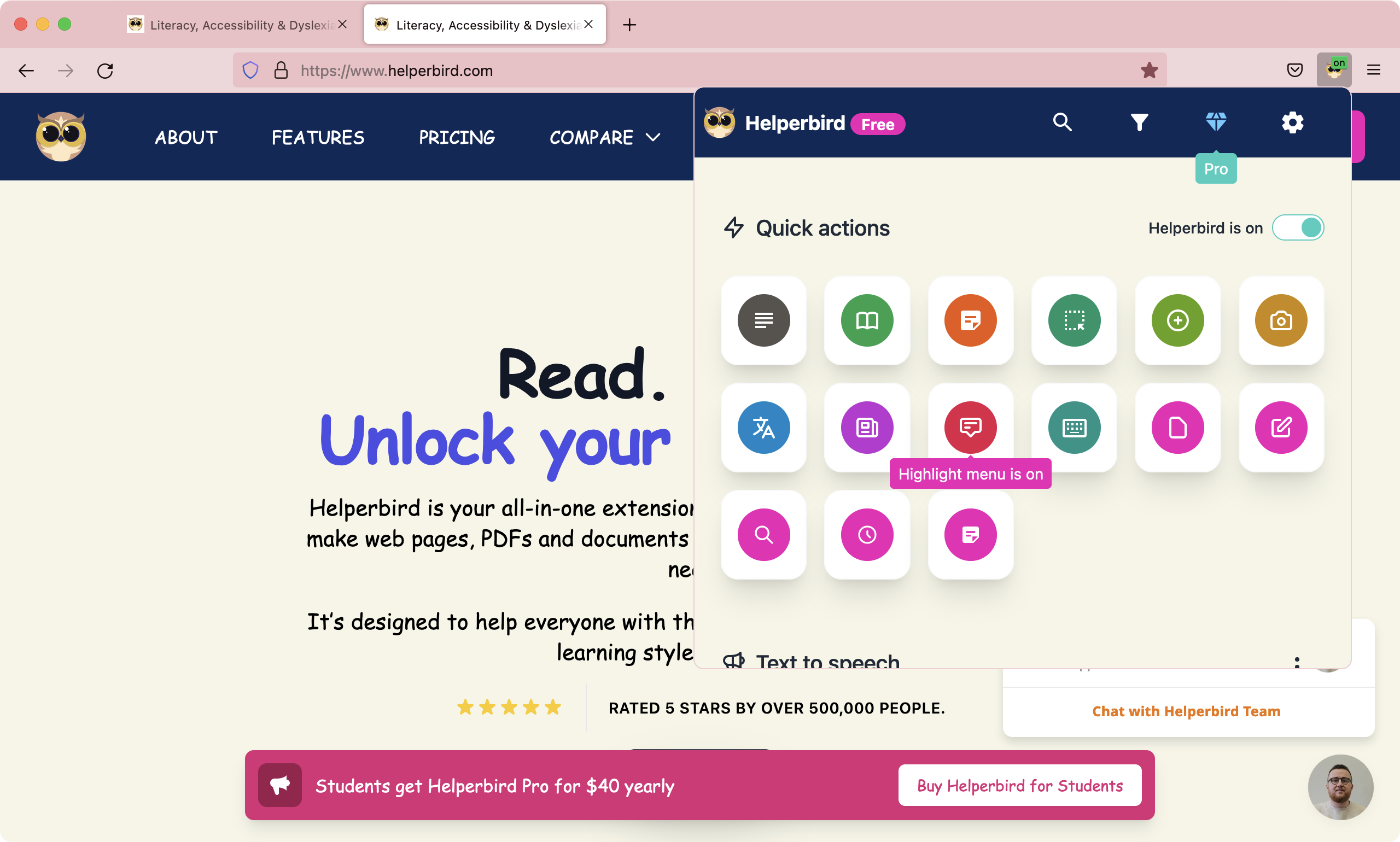Click the five-star rating icons
Screen dimensions: 1400x842
pyautogui.click(x=509, y=707)
